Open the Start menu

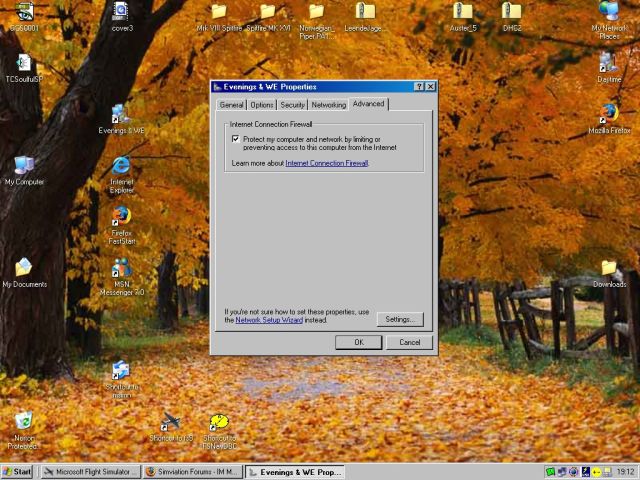click(17, 472)
